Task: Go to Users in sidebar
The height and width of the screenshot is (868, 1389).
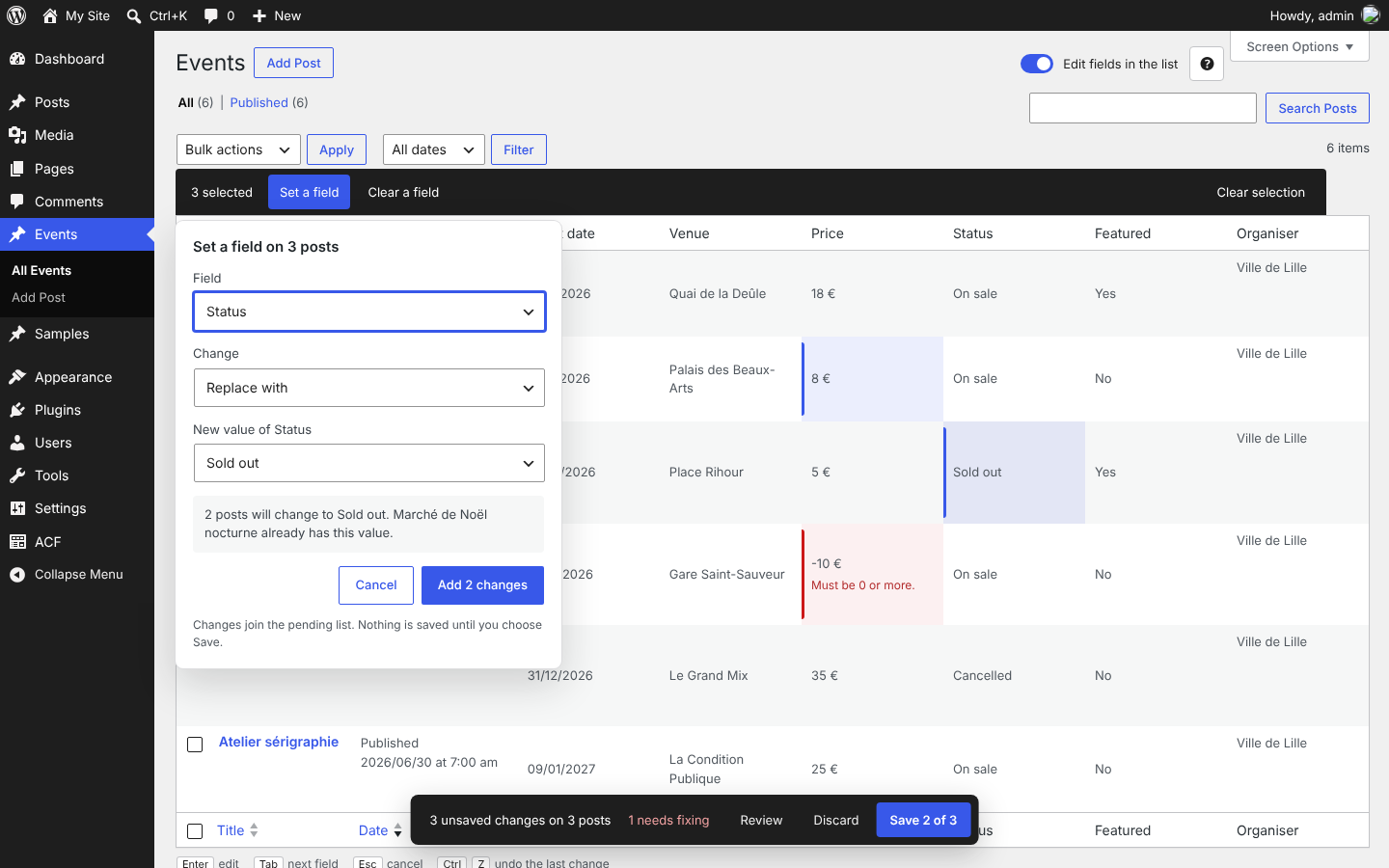Action: 77,443
